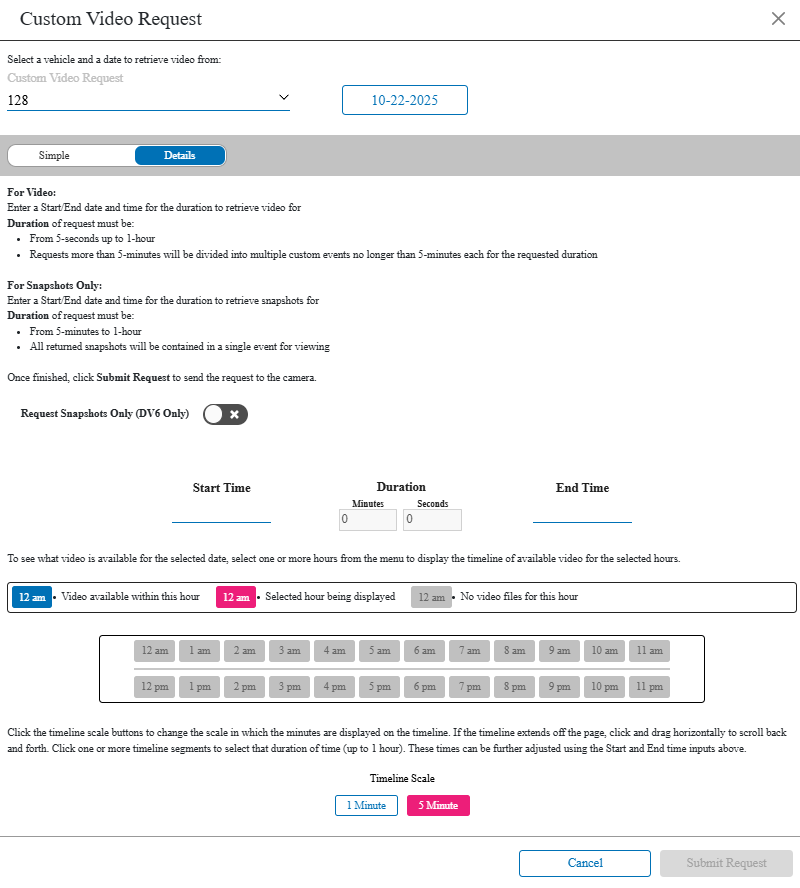The height and width of the screenshot is (888, 800).
Task: Toggle Request Snapshots Only switch
Action: (x=225, y=415)
